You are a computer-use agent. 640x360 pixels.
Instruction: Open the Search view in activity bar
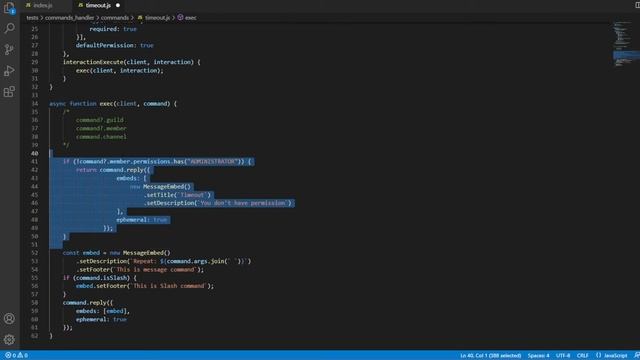pos(9,28)
